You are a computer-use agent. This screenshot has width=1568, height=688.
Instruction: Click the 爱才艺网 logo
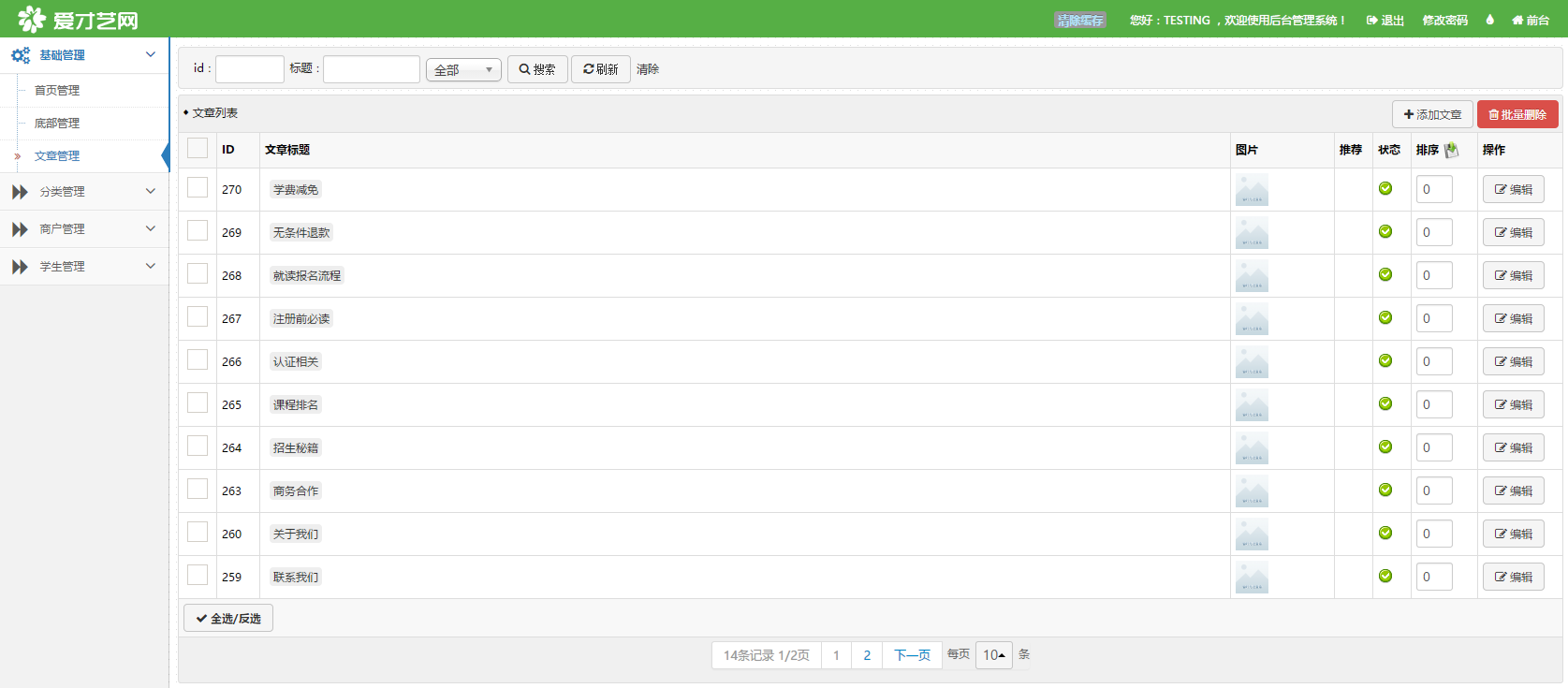(78, 20)
